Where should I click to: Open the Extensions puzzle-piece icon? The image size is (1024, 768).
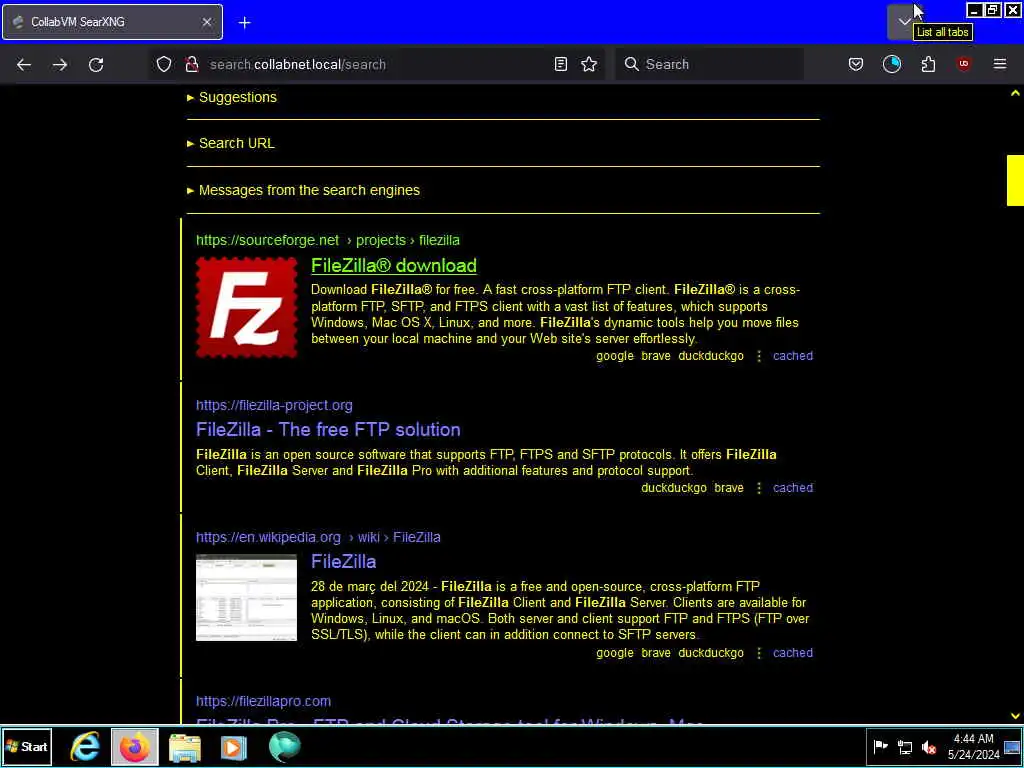[928, 64]
